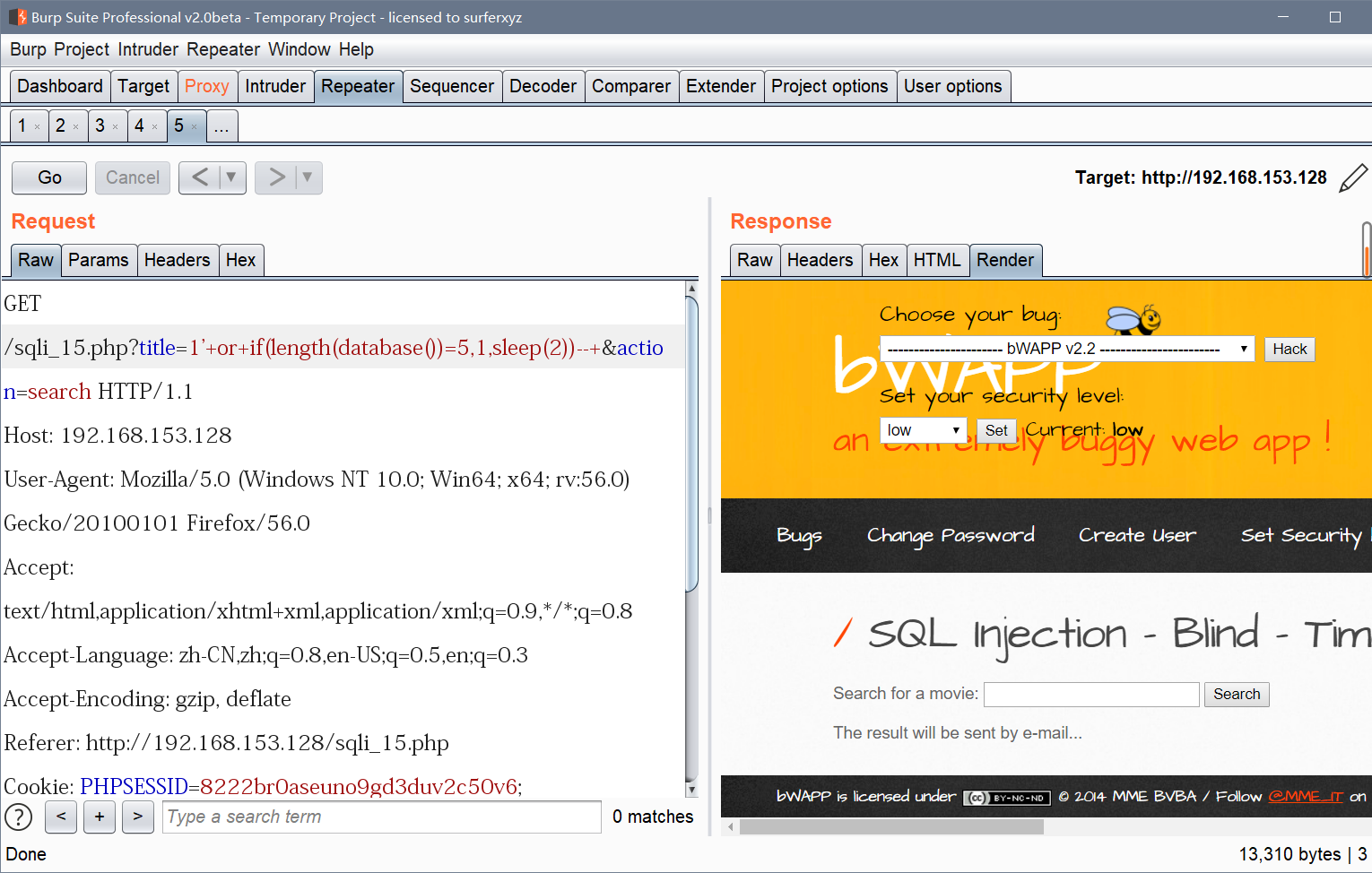Click the Go button
The image size is (1372, 873).
pos(49,177)
